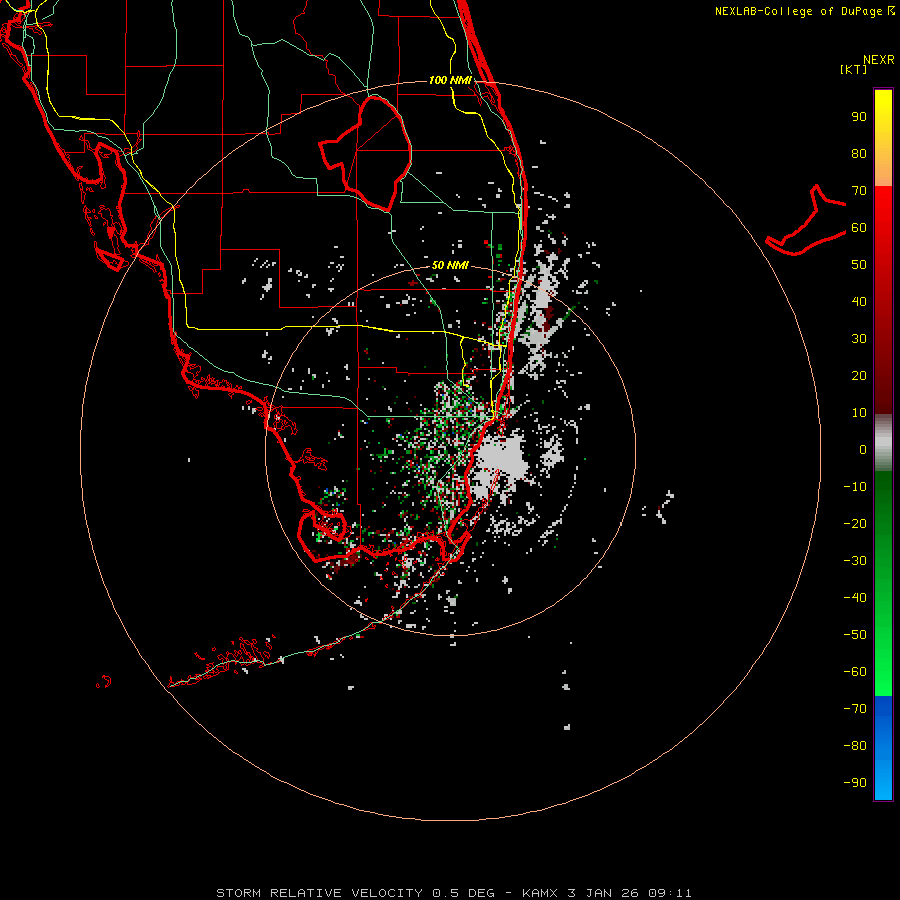The width and height of the screenshot is (900, 900).
Task: Click the Bahamas island outline at the right edge of the map
Action: point(806,220)
